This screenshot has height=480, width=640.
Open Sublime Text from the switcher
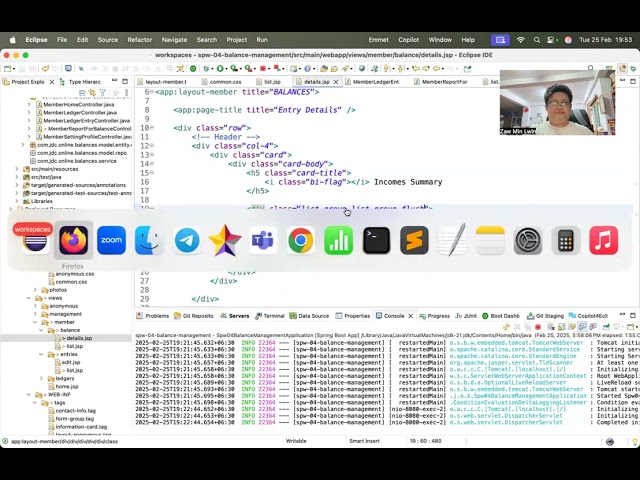(414, 240)
